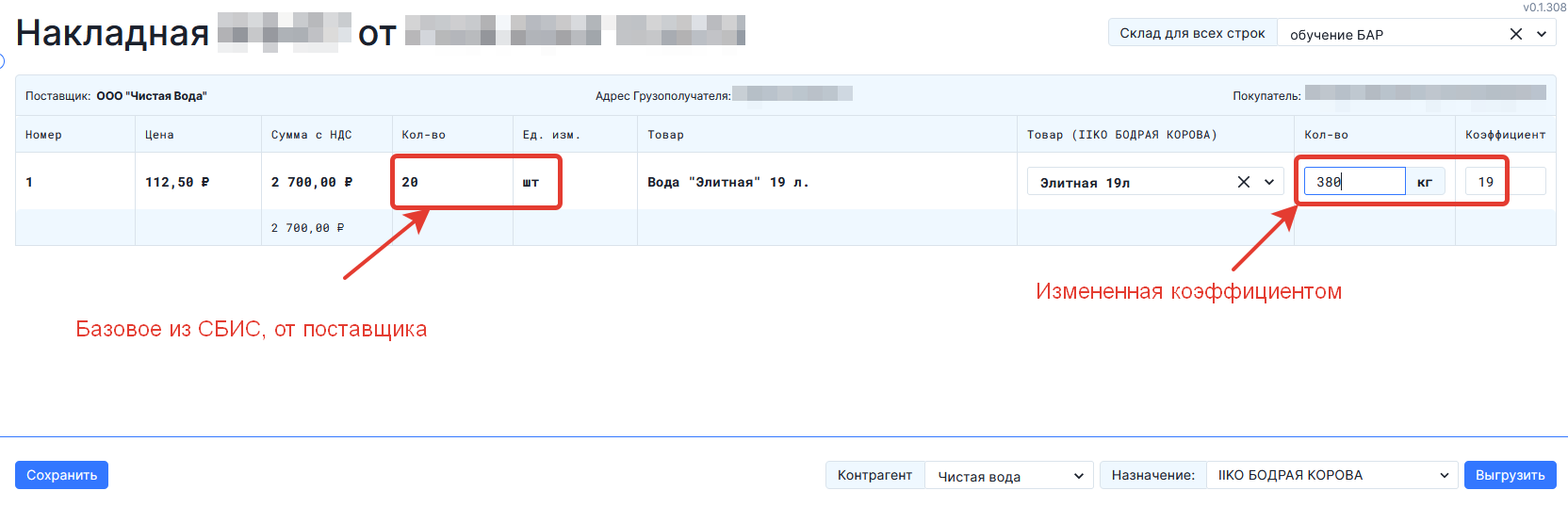Image resolution: width=1568 pixels, height=507 pixels.
Task: Select the 'Склад для всех строк' label
Action: pyautogui.click(x=1192, y=33)
